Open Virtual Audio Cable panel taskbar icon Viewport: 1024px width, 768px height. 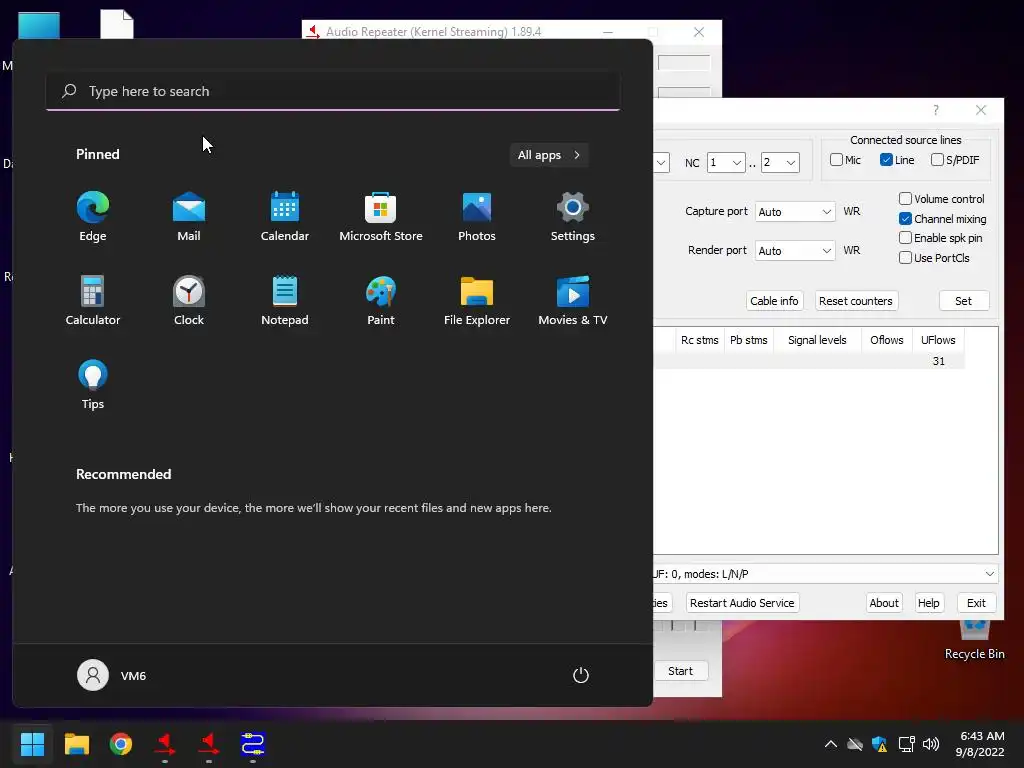253,744
